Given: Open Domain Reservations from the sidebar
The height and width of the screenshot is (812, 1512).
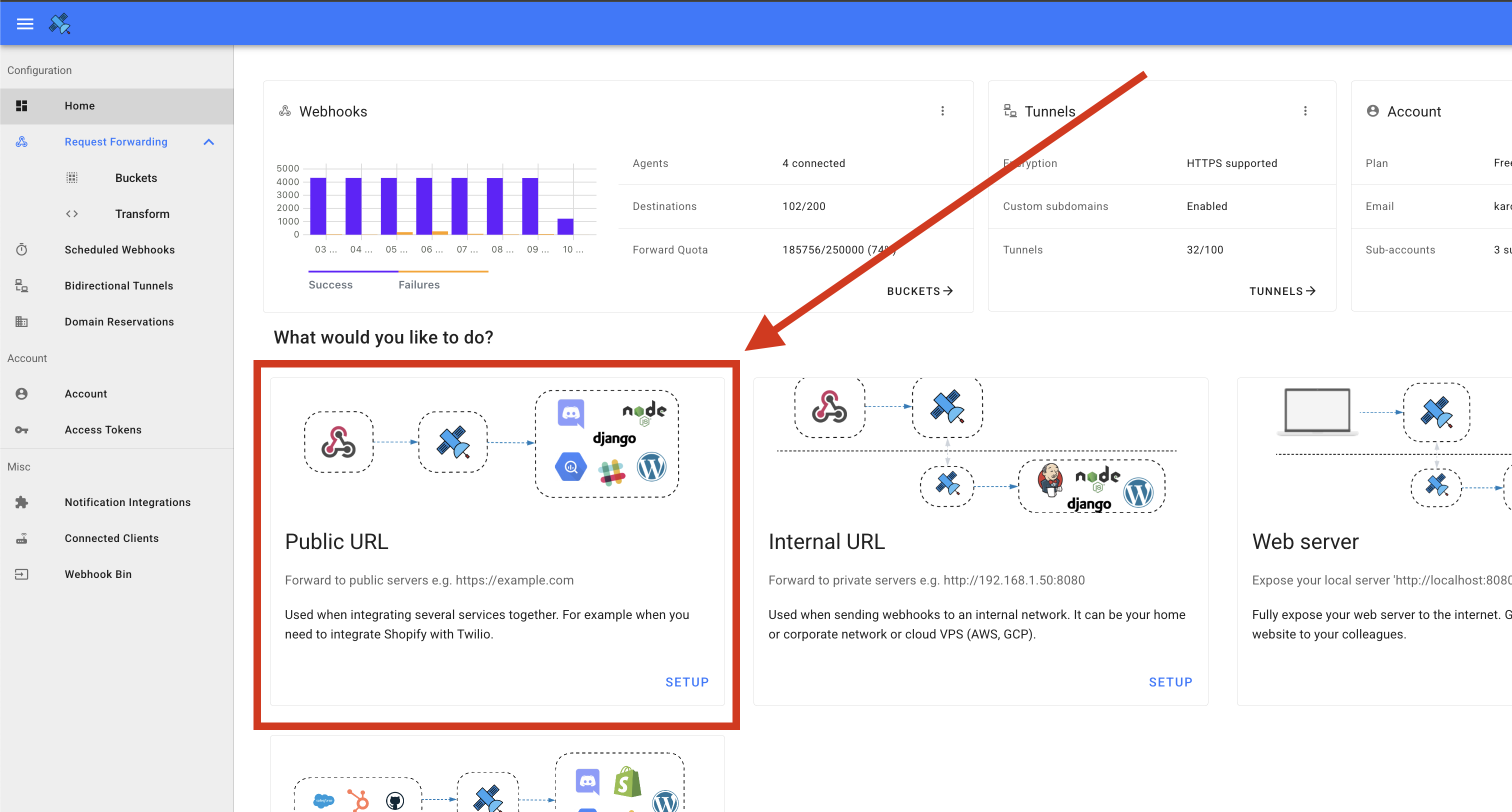Looking at the screenshot, I should tap(119, 321).
